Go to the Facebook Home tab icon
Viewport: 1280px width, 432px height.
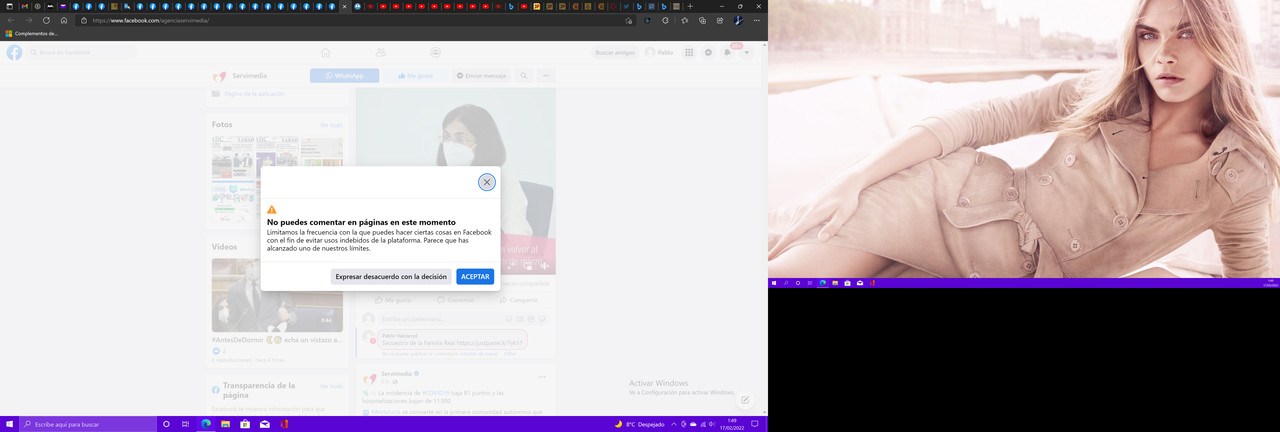tap(325, 52)
